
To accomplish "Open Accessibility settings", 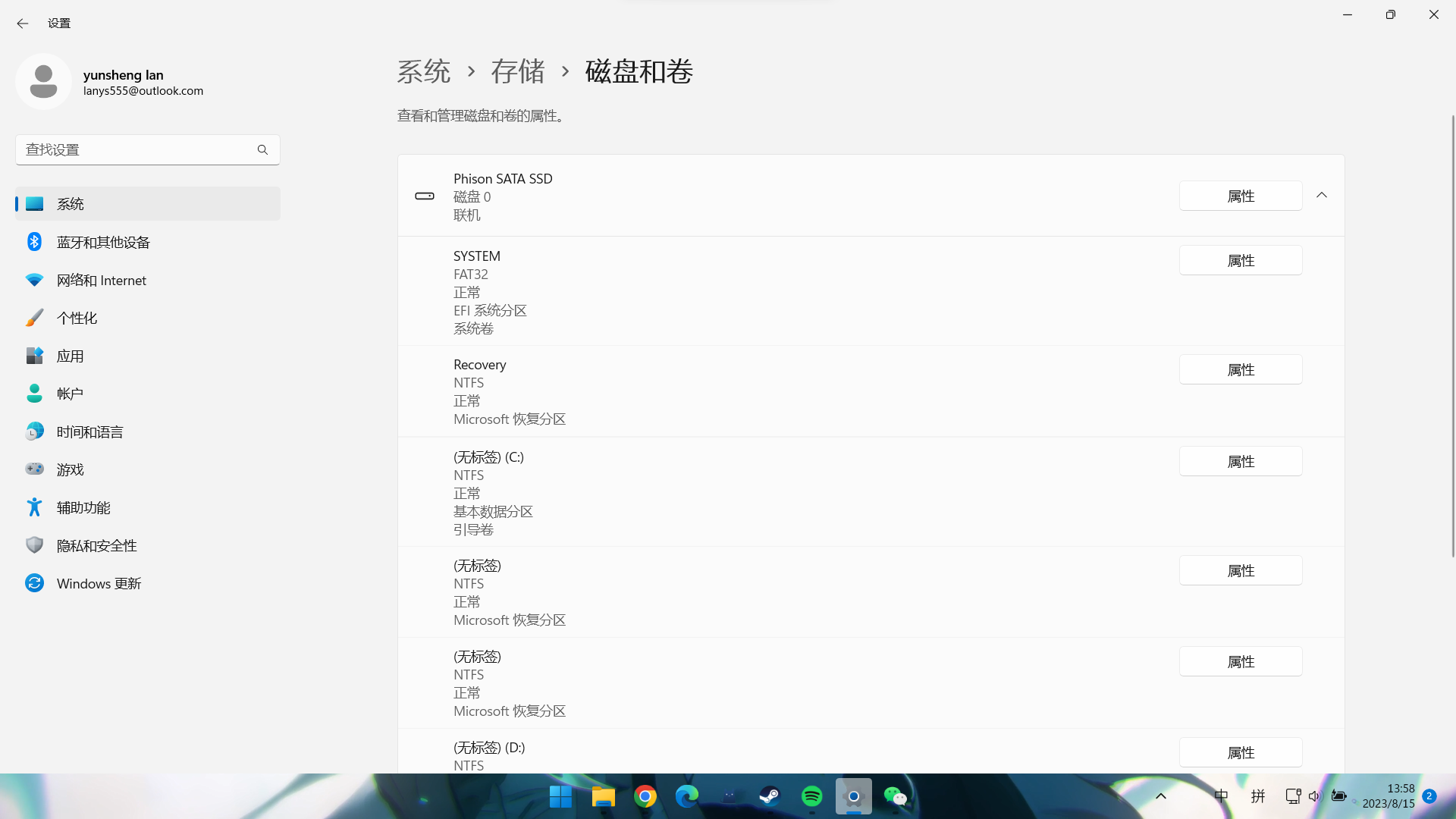I will pos(83,507).
